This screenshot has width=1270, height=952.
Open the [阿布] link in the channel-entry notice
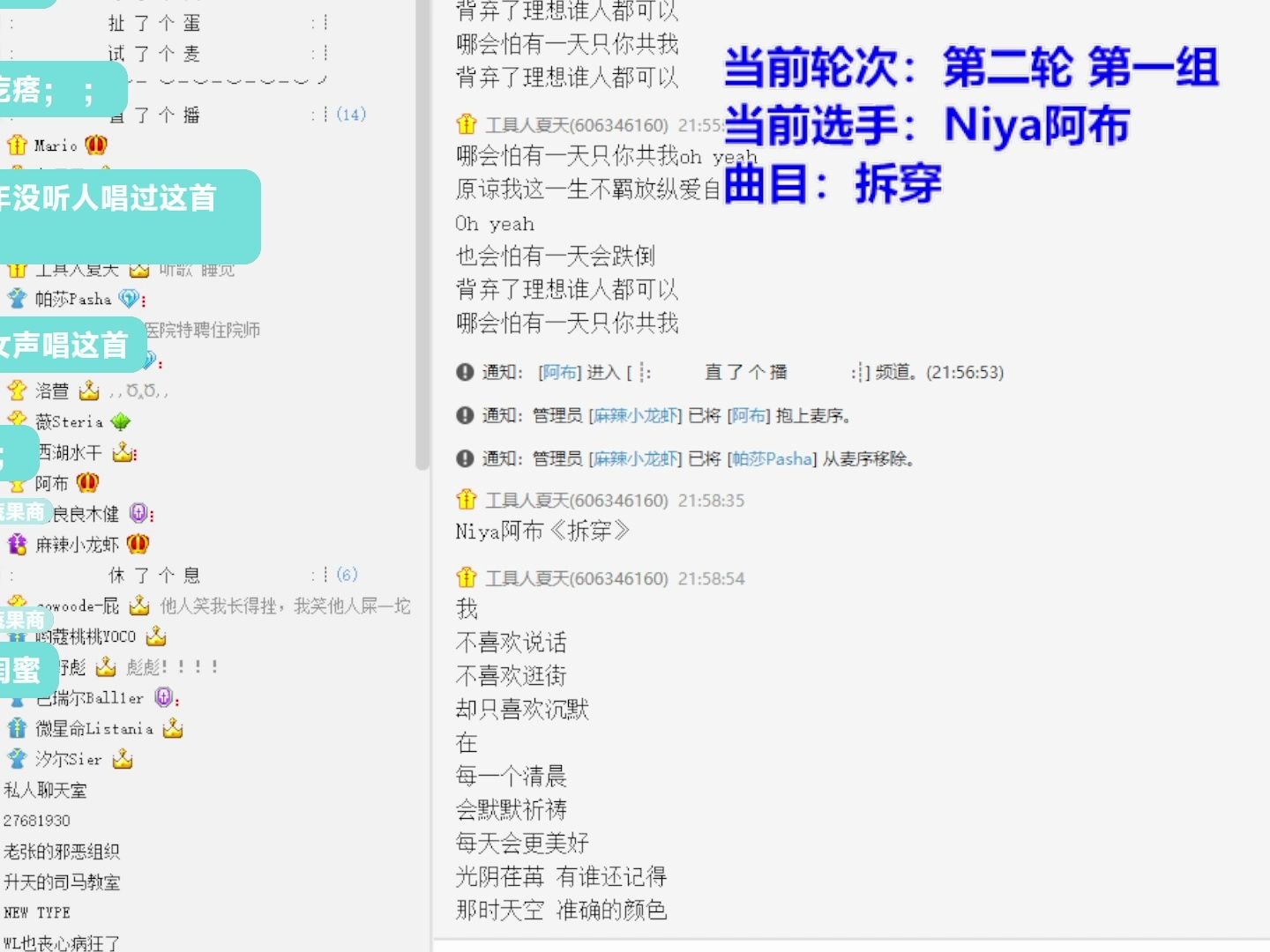coord(559,372)
